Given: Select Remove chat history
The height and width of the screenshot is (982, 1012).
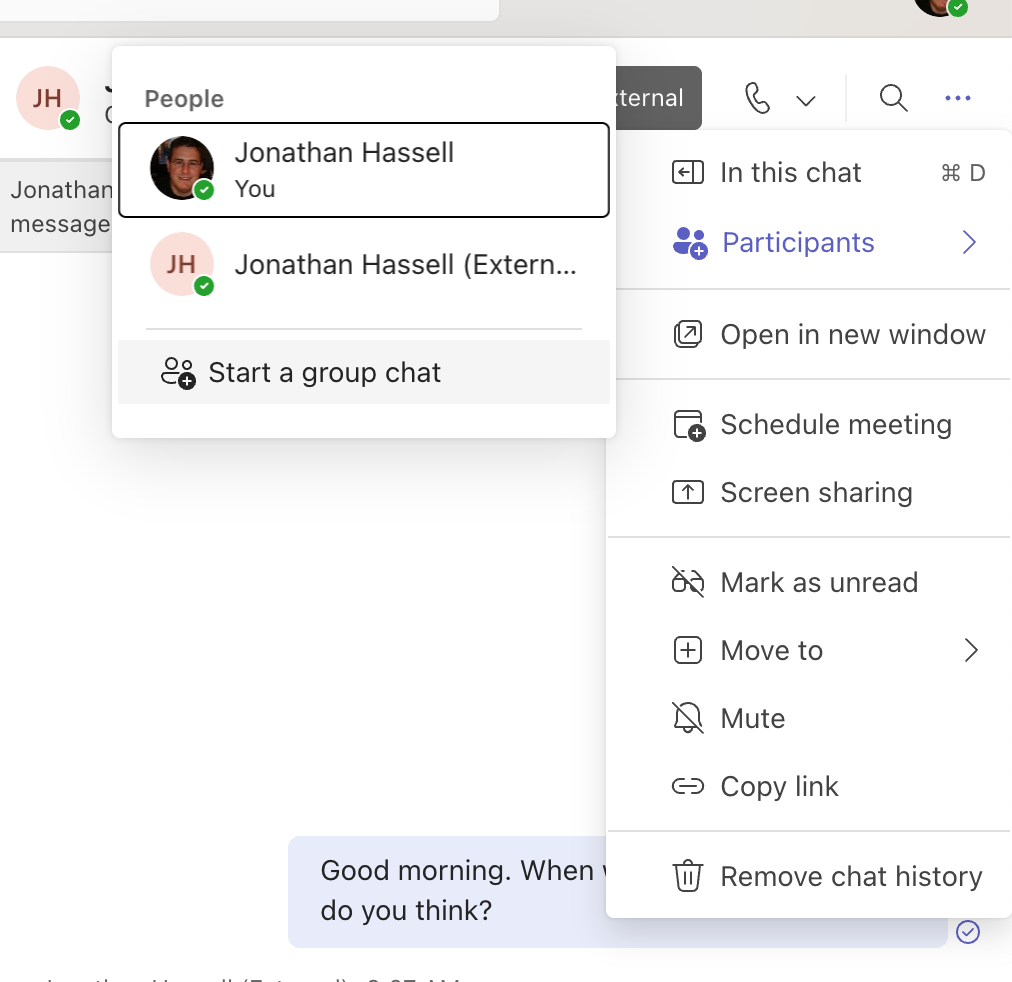Looking at the screenshot, I should pyautogui.click(x=811, y=876).
